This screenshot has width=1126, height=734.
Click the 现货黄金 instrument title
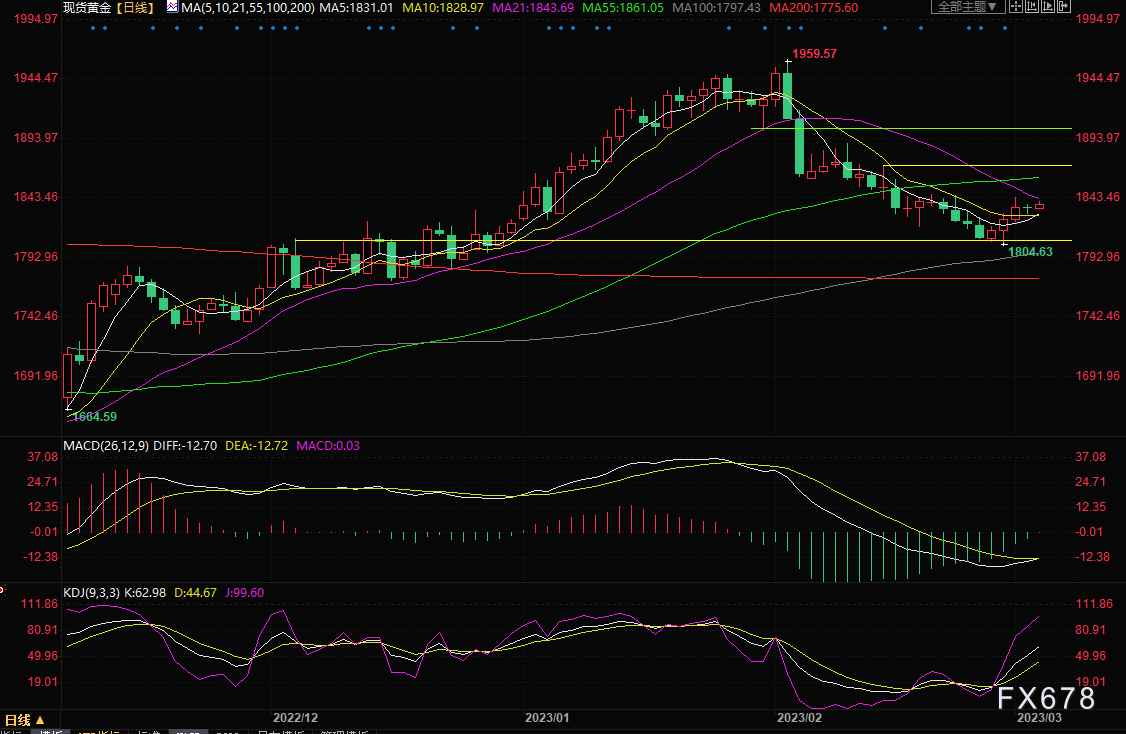click(87, 8)
